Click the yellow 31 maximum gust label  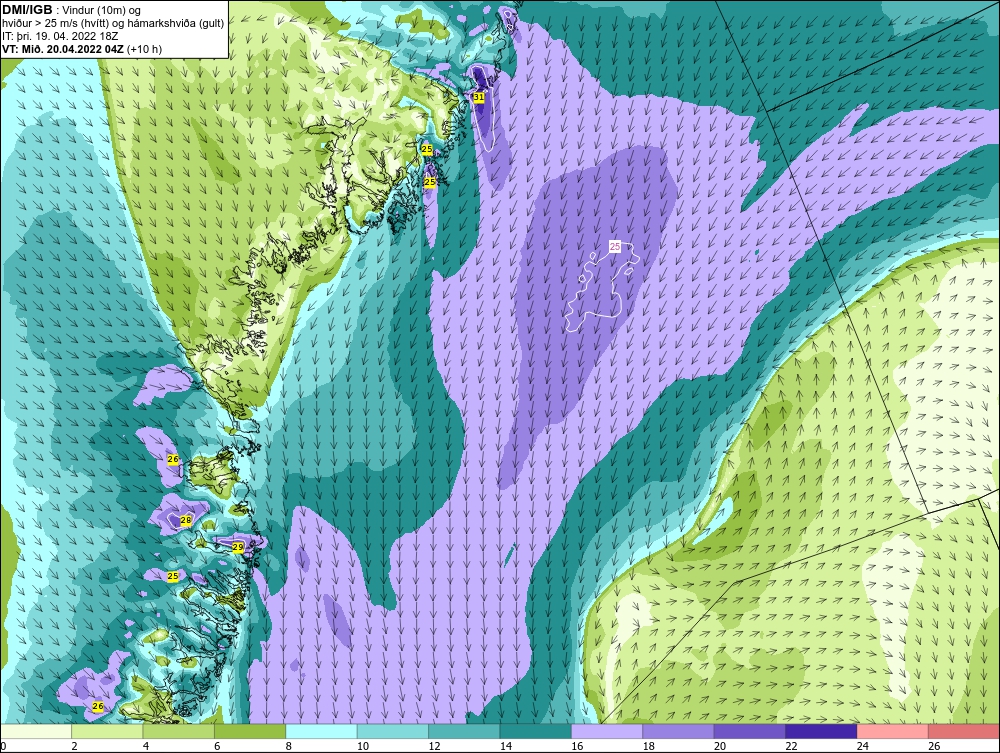(x=479, y=97)
